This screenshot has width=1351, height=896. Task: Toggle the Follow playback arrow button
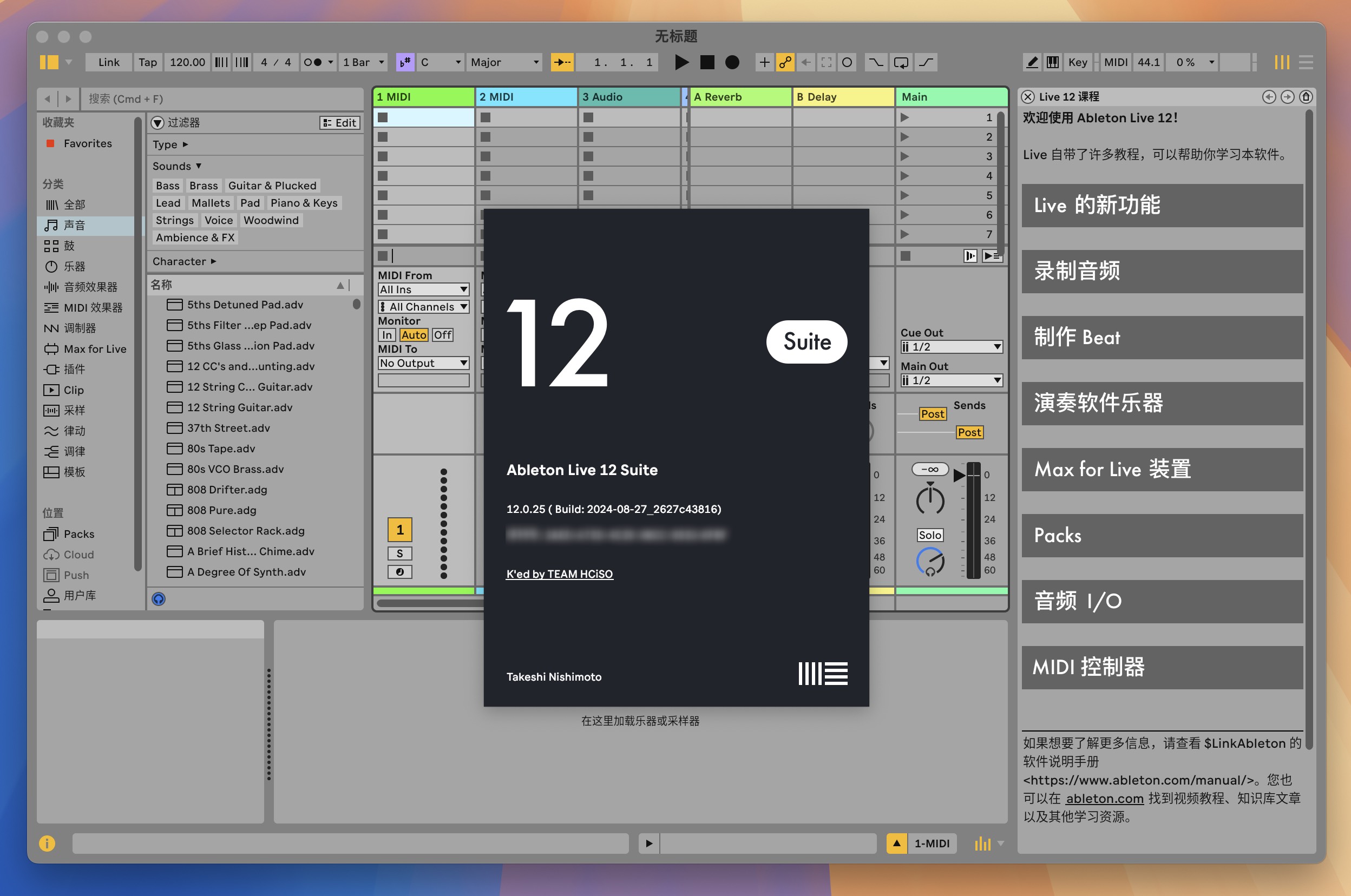(562, 62)
